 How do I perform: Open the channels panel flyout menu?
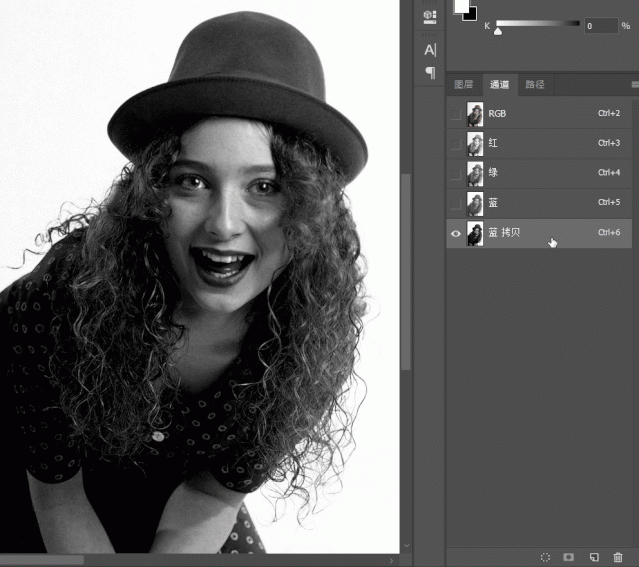pyautogui.click(x=634, y=85)
